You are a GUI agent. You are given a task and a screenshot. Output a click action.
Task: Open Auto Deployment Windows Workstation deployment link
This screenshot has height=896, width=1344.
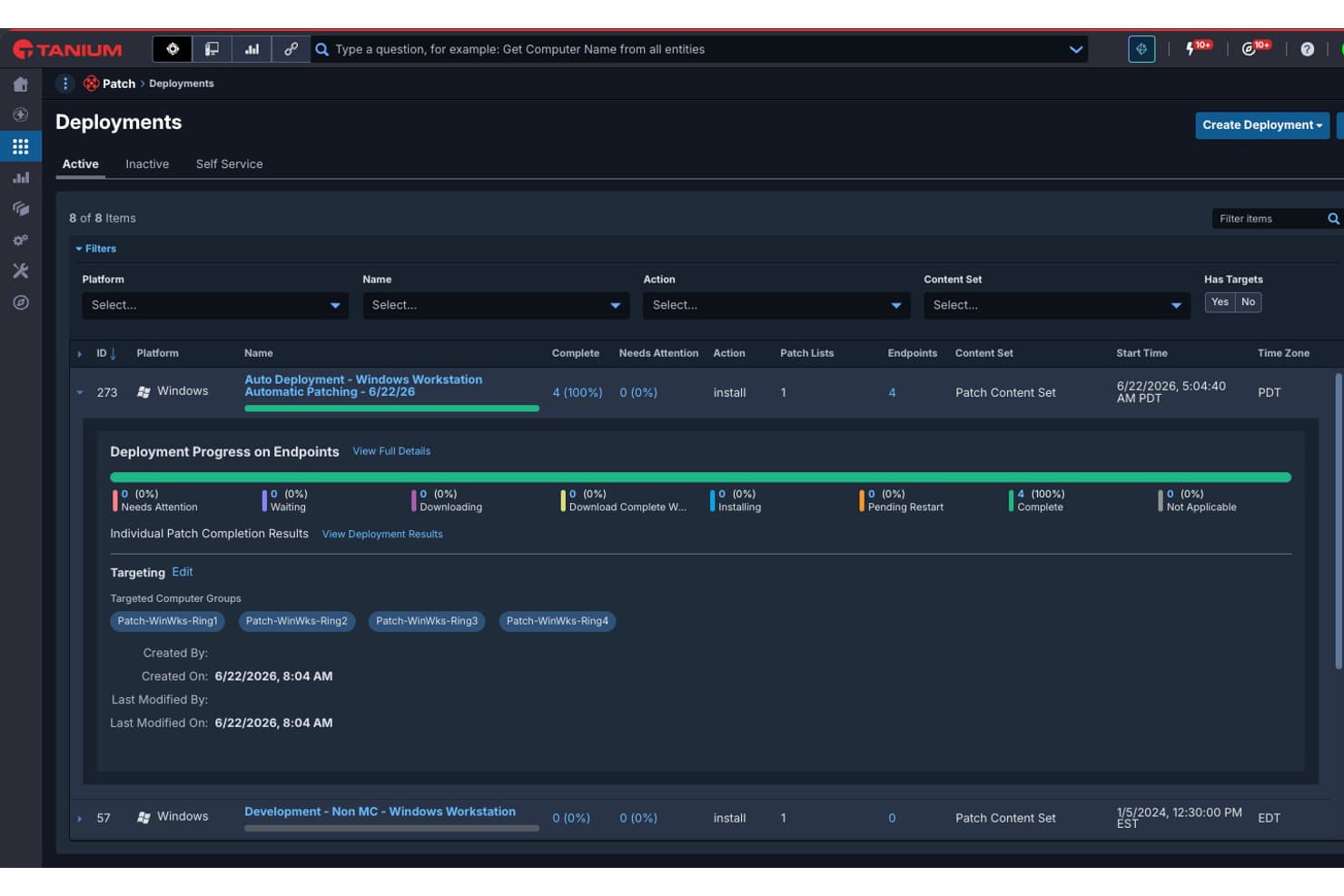click(363, 386)
